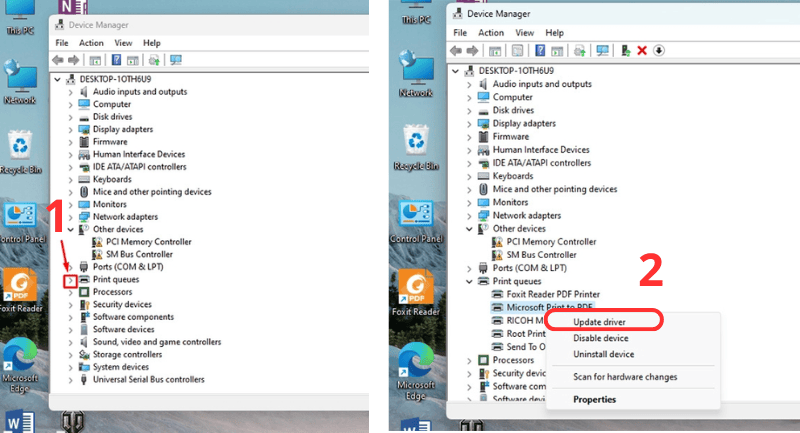The width and height of the screenshot is (800, 433).
Task: Open Properties from the context menu
Action: click(x=594, y=400)
